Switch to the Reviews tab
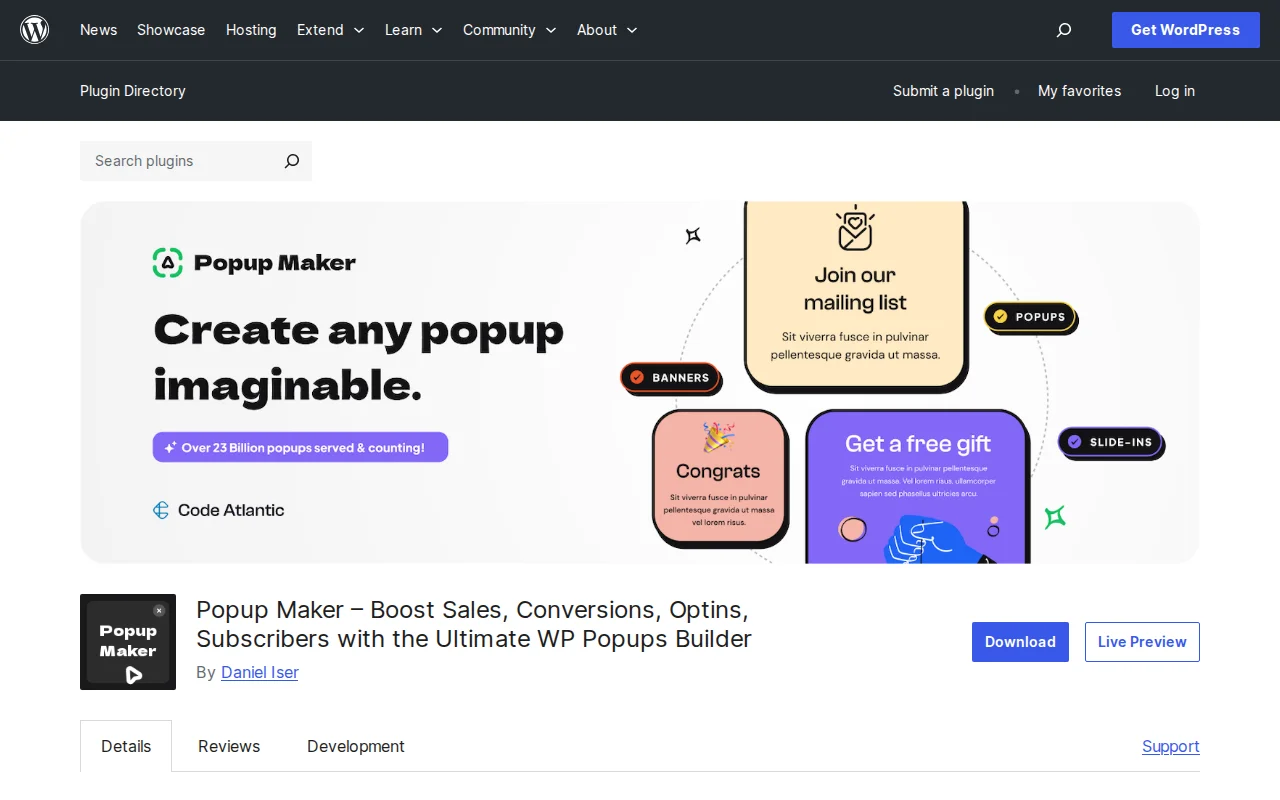The image size is (1280, 800). (x=228, y=746)
